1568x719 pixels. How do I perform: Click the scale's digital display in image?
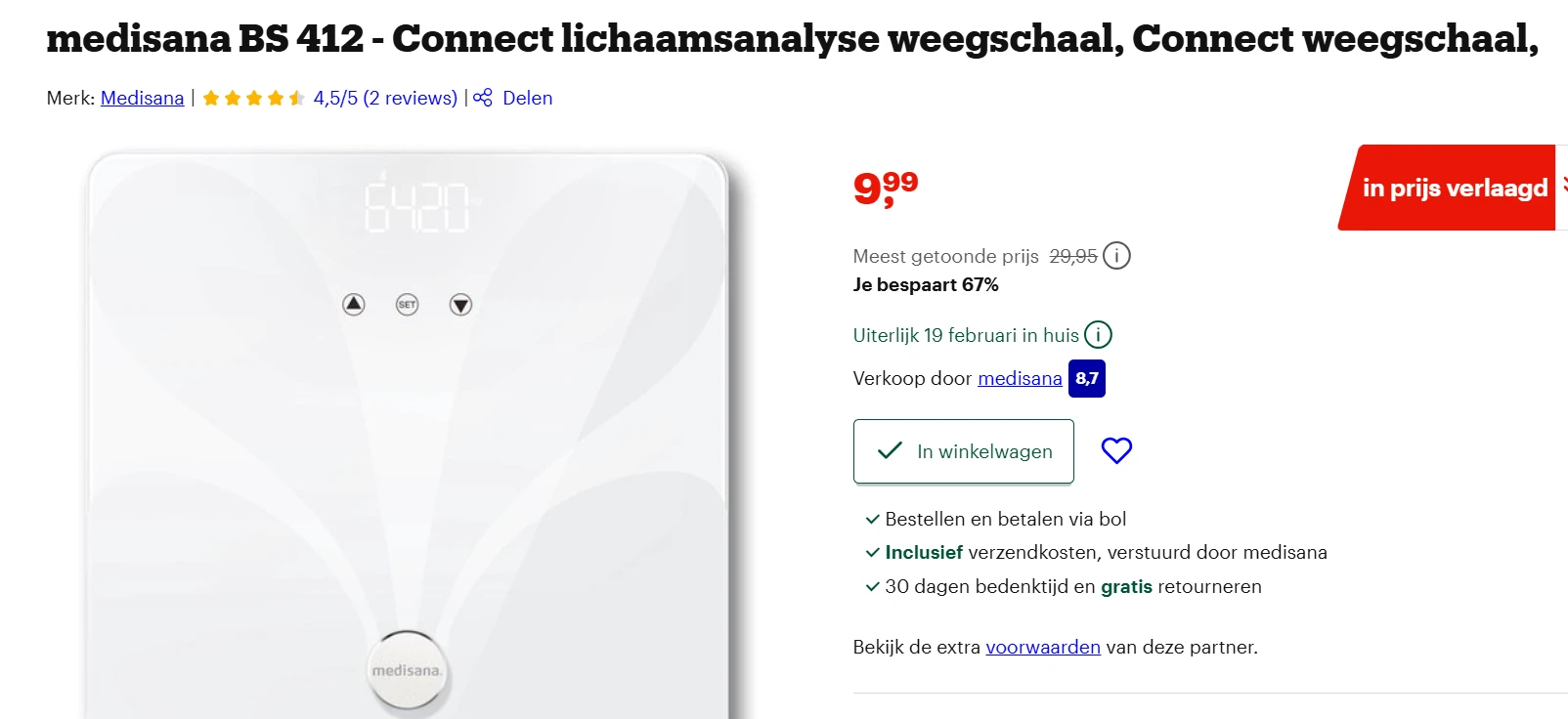coord(416,206)
